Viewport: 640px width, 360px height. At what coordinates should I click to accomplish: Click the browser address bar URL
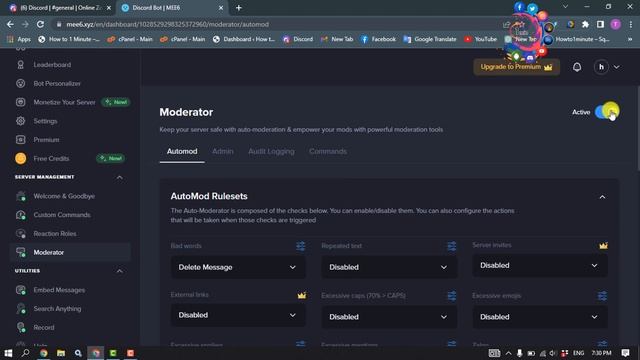pyautogui.click(x=167, y=24)
